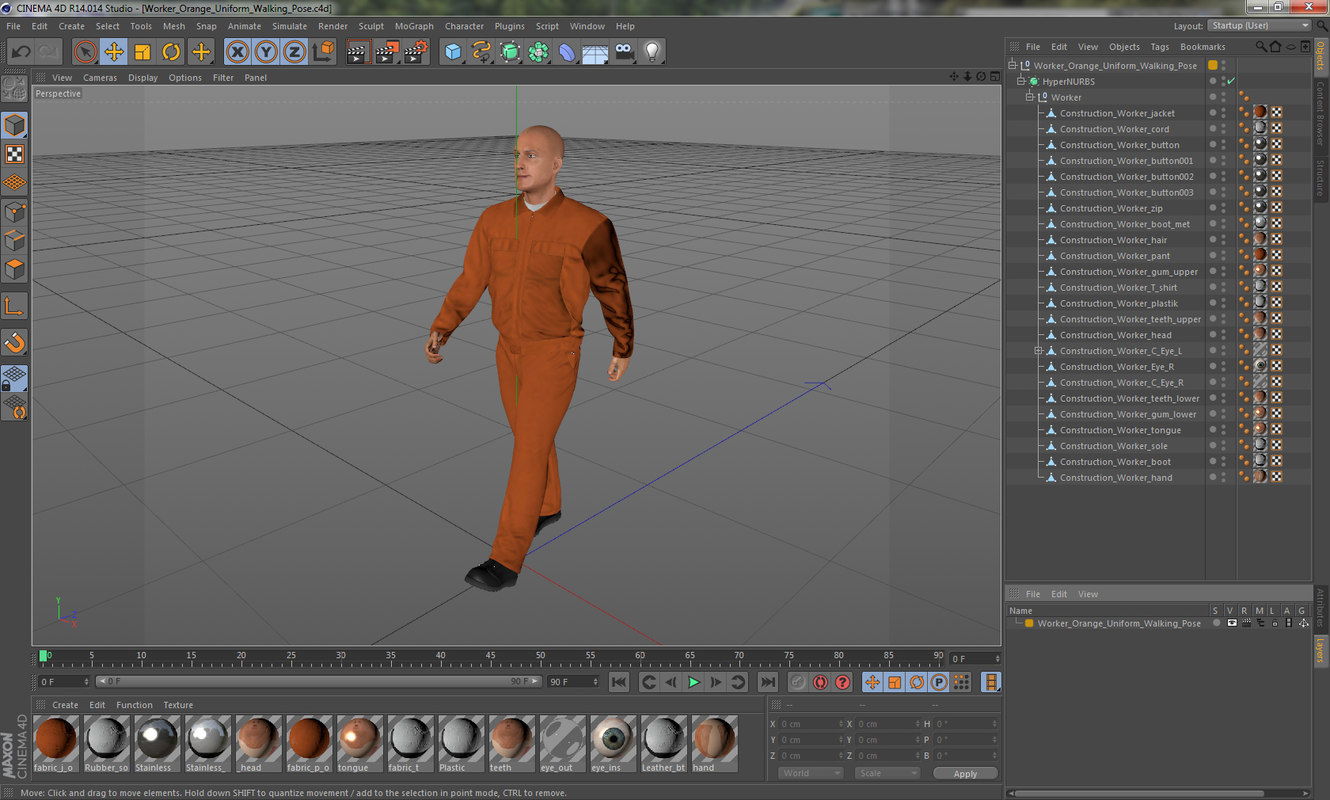The width and height of the screenshot is (1330, 800).
Task: Switch to the Cameras menu above the viewport
Action: point(100,76)
